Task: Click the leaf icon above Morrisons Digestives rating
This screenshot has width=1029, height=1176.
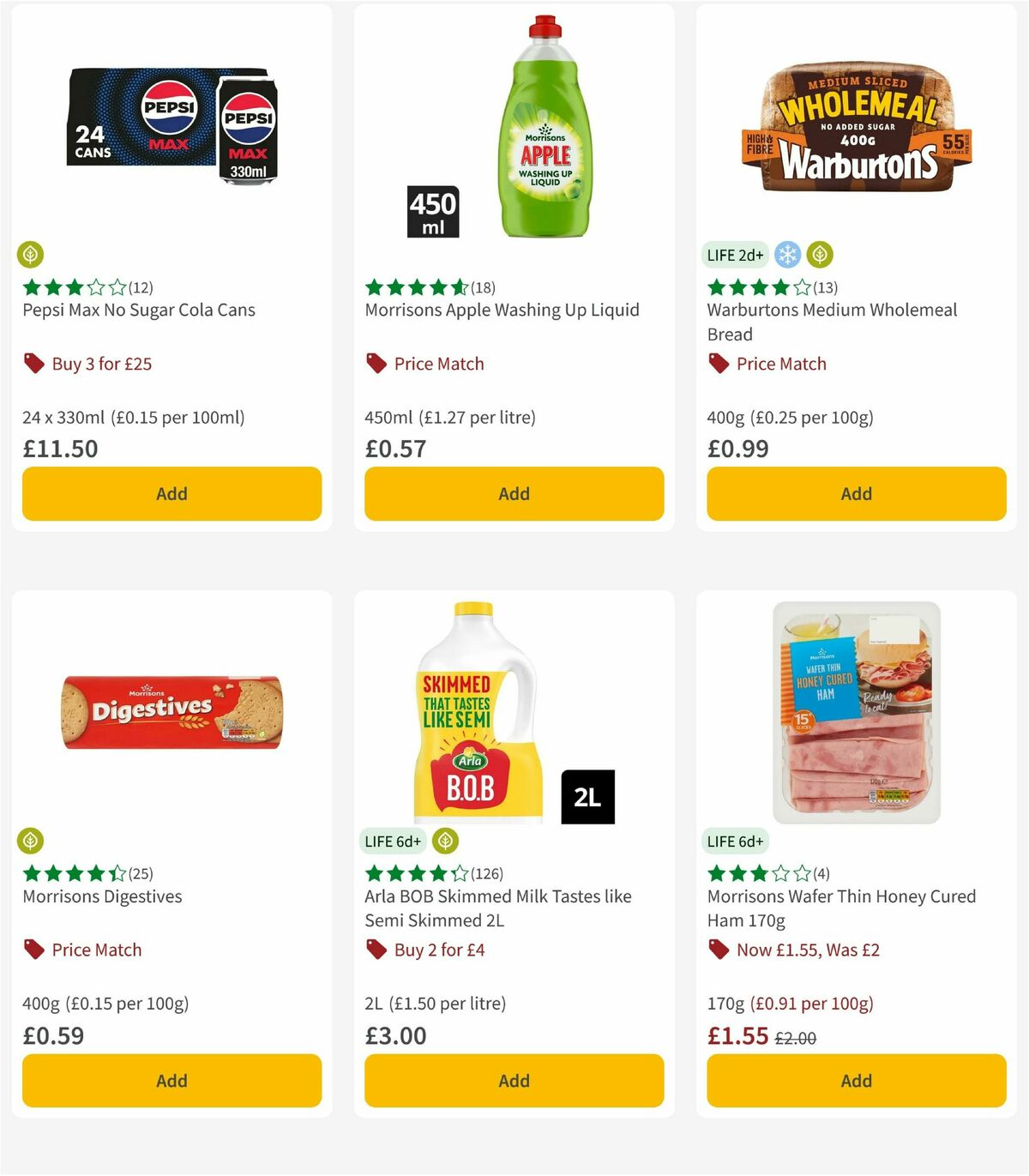Action: pyautogui.click(x=31, y=841)
